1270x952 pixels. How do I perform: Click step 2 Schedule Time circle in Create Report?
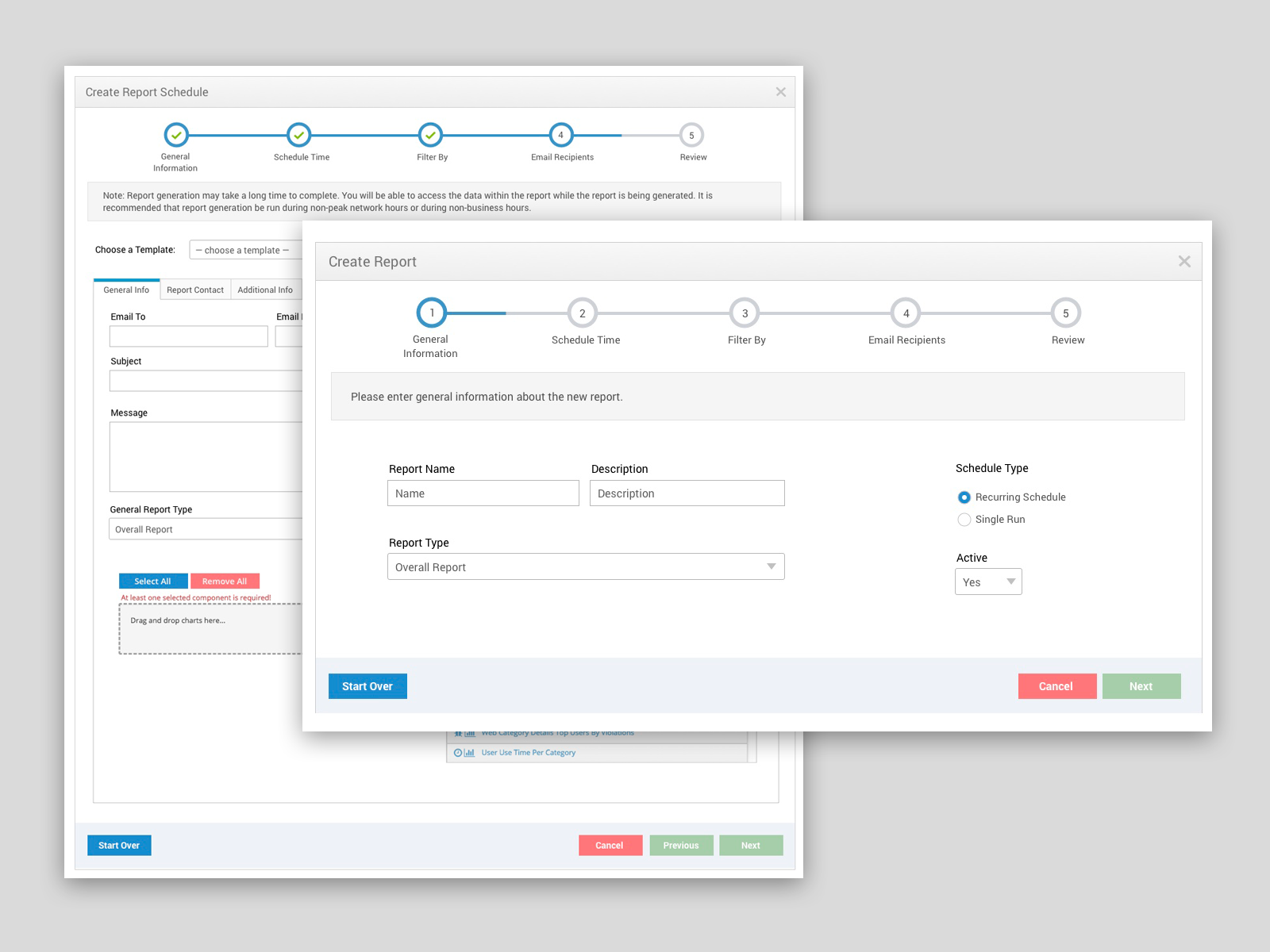tap(584, 313)
